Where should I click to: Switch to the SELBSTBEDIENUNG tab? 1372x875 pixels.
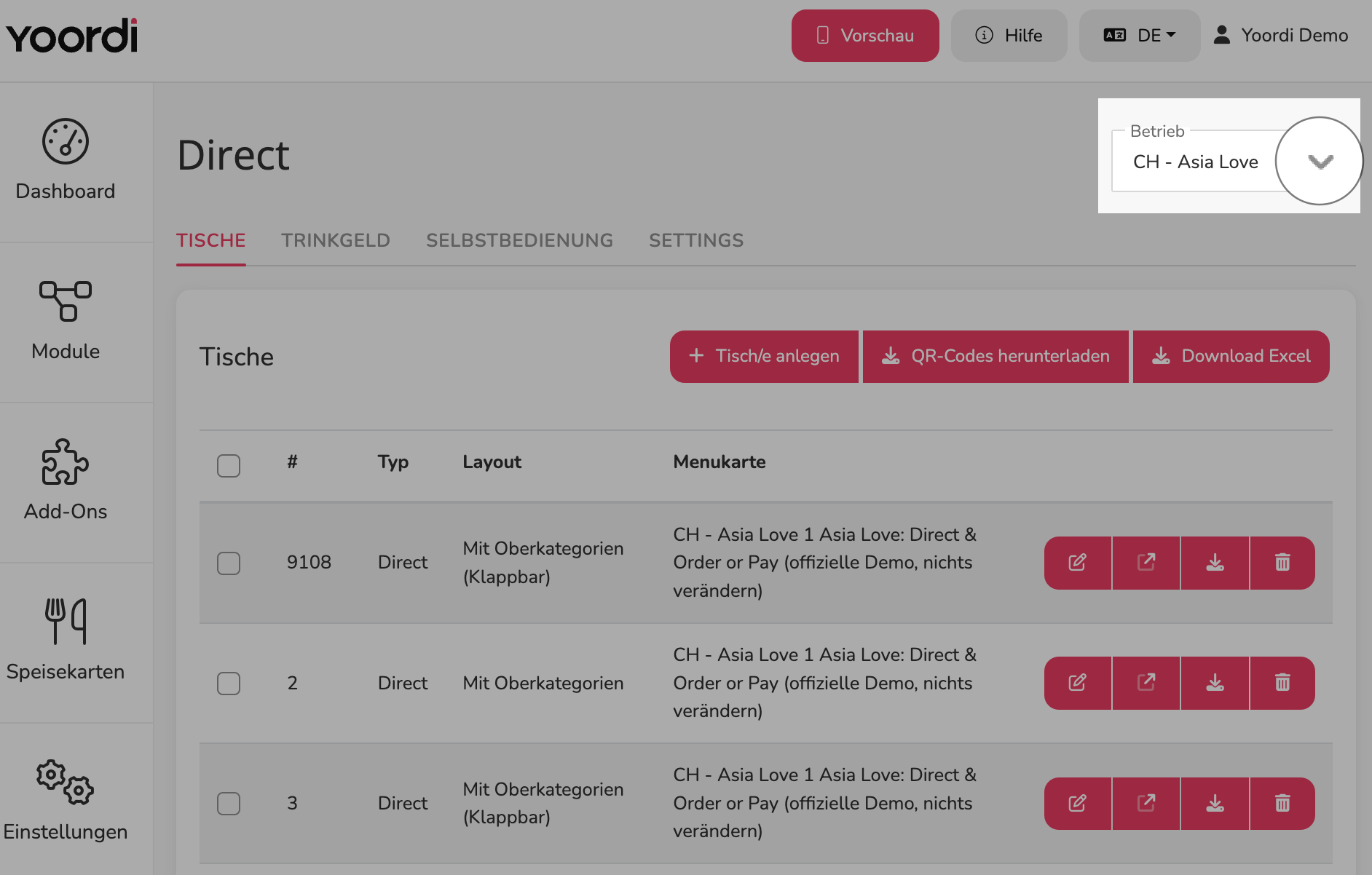point(519,240)
